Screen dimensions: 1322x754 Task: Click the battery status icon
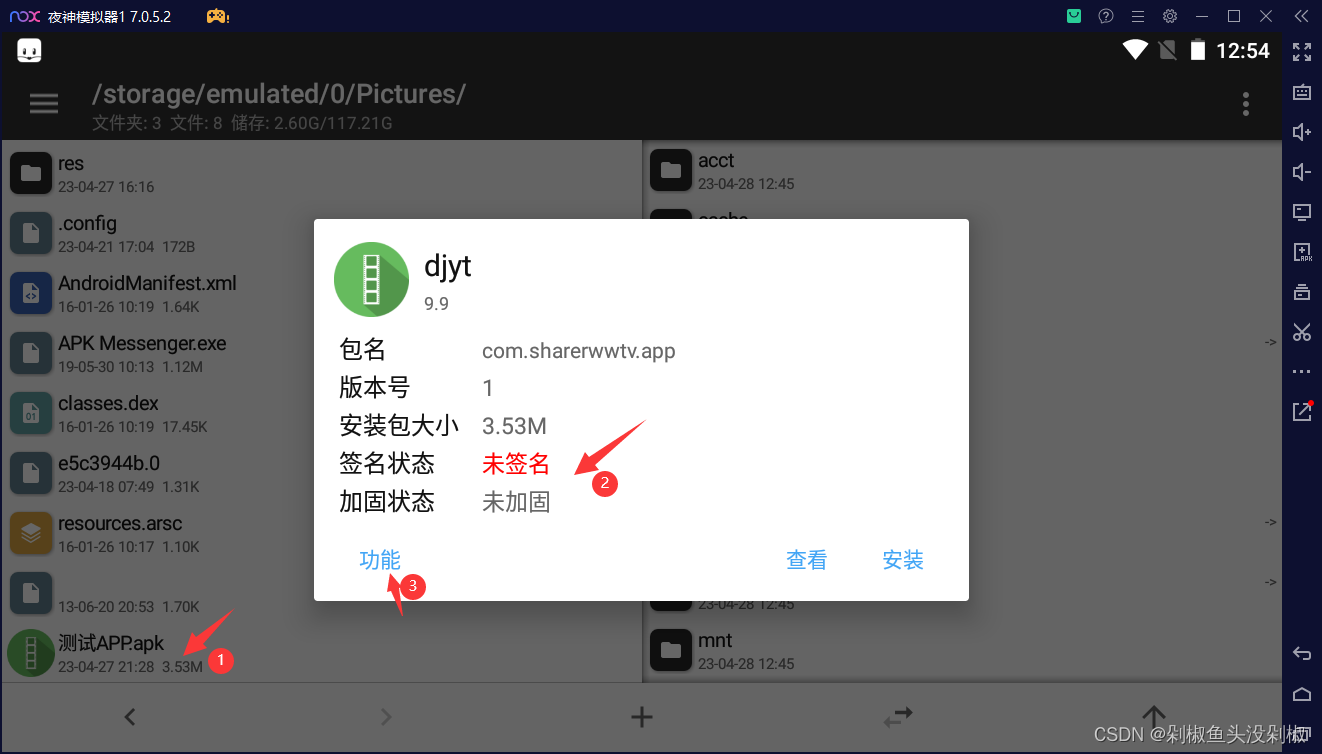click(x=1197, y=50)
